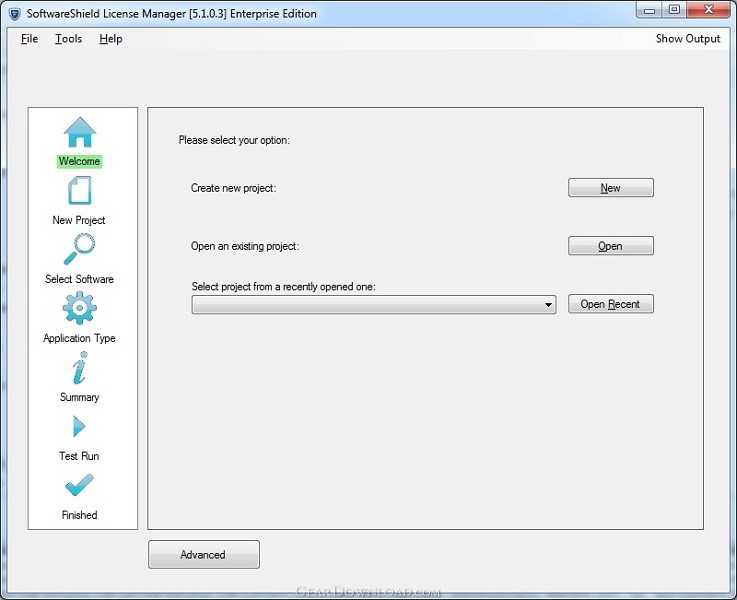The width and height of the screenshot is (737, 600).
Task: Click the SoftwareShield title bar shield icon
Action: [15, 14]
